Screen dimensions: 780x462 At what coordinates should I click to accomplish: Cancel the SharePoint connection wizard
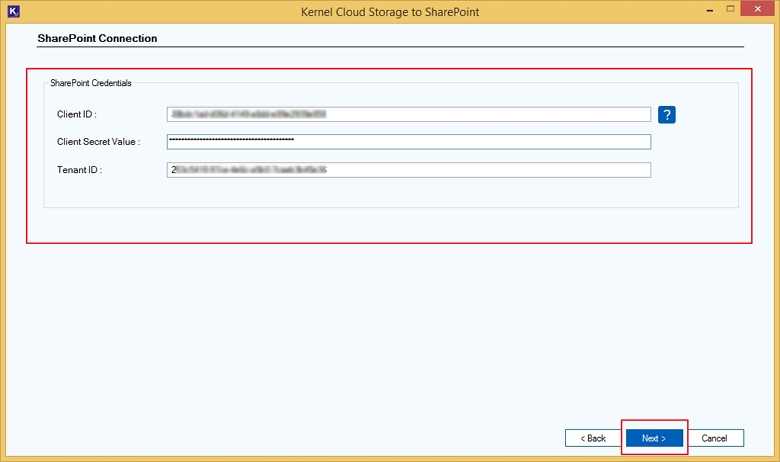(714, 438)
